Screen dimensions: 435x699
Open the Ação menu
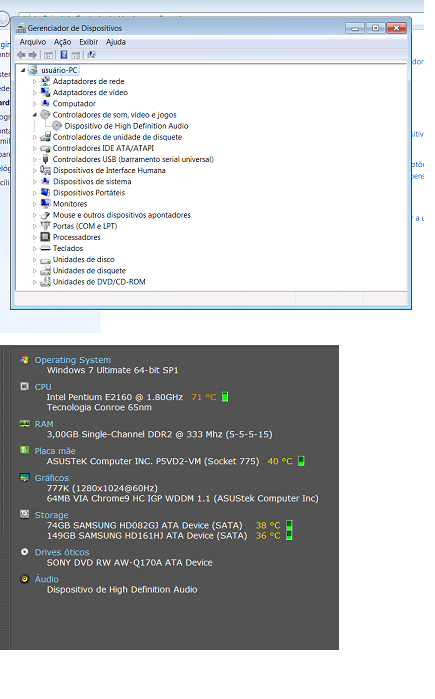click(x=62, y=42)
